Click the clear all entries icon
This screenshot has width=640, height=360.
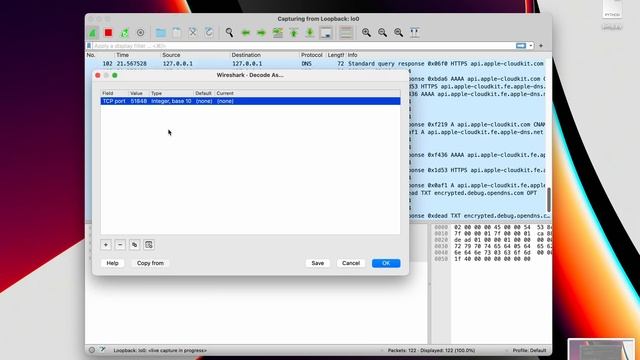pyautogui.click(x=149, y=245)
